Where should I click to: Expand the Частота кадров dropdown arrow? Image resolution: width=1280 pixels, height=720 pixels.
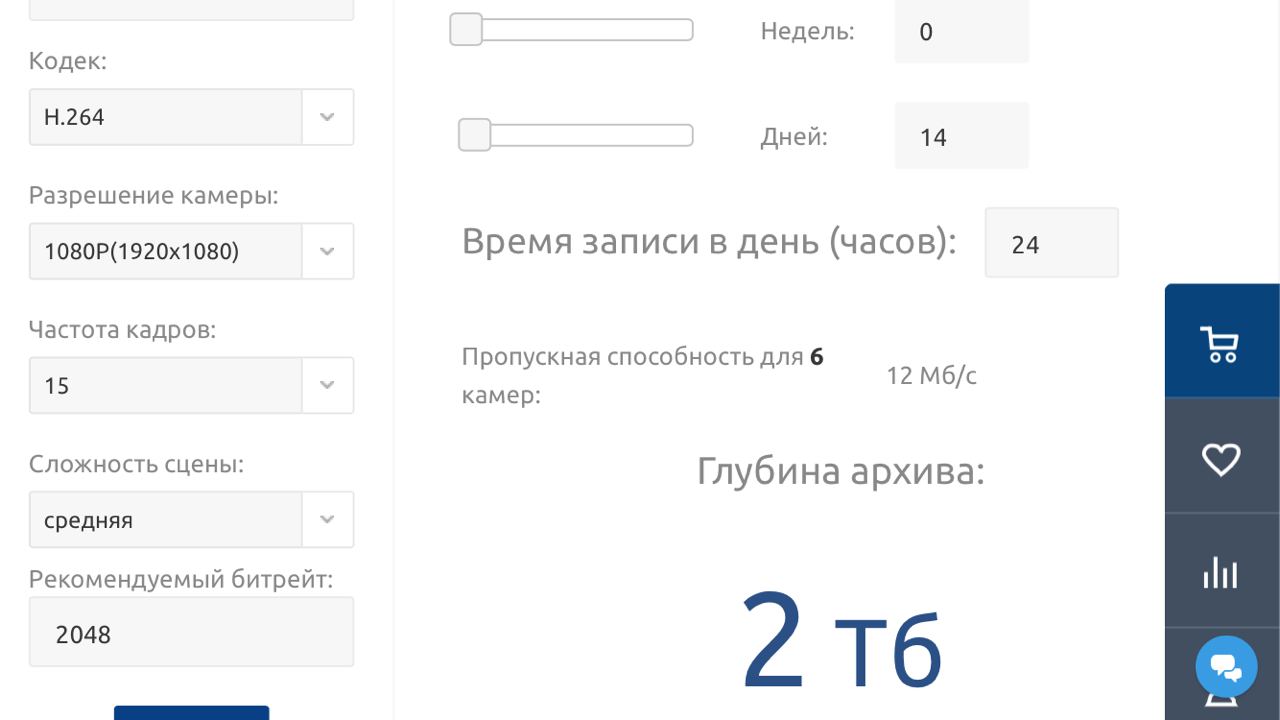tap(327, 385)
